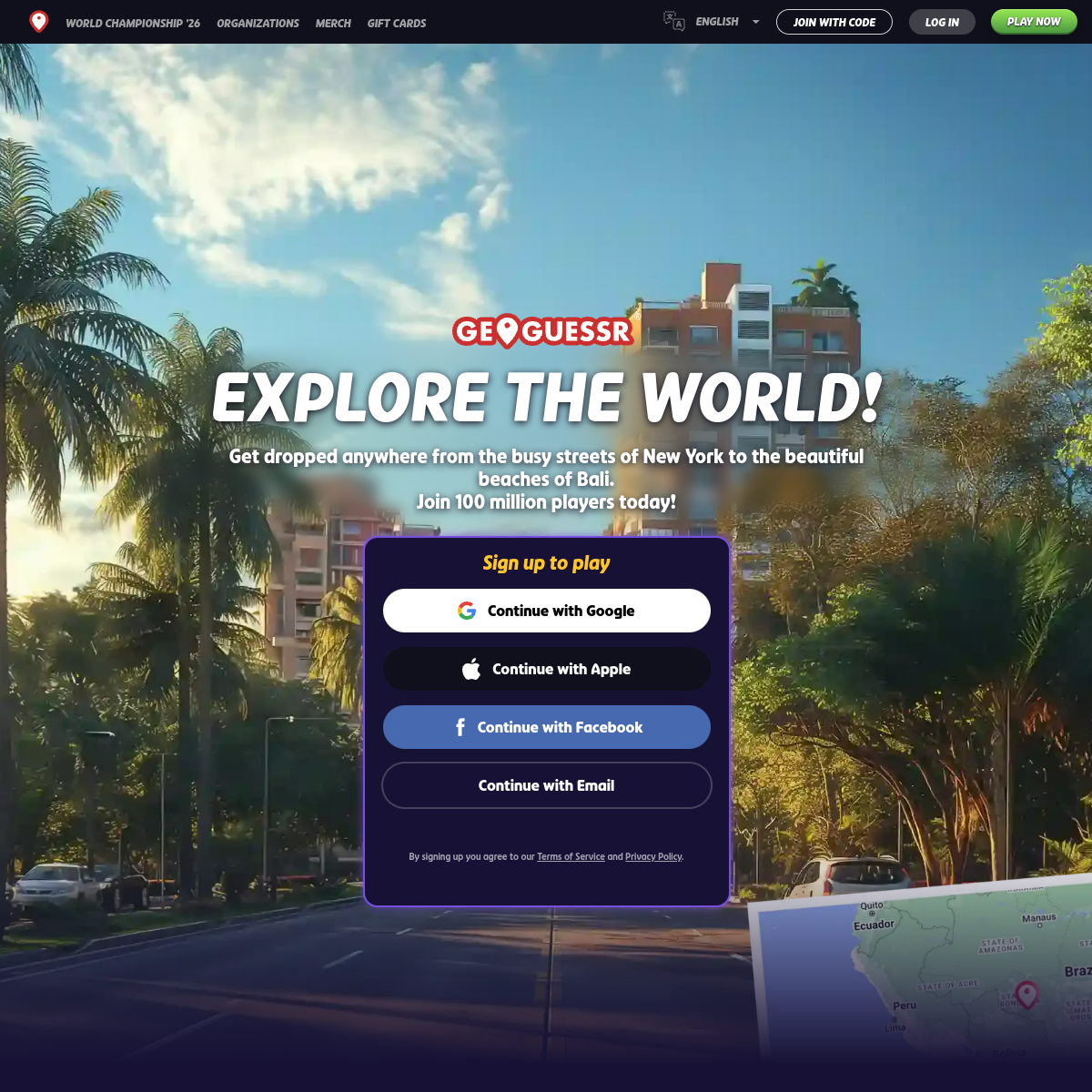Image resolution: width=1092 pixels, height=1092 pixels.
Task: Open the ORGANIZATIONS menu item
Action: pos(258,23)
